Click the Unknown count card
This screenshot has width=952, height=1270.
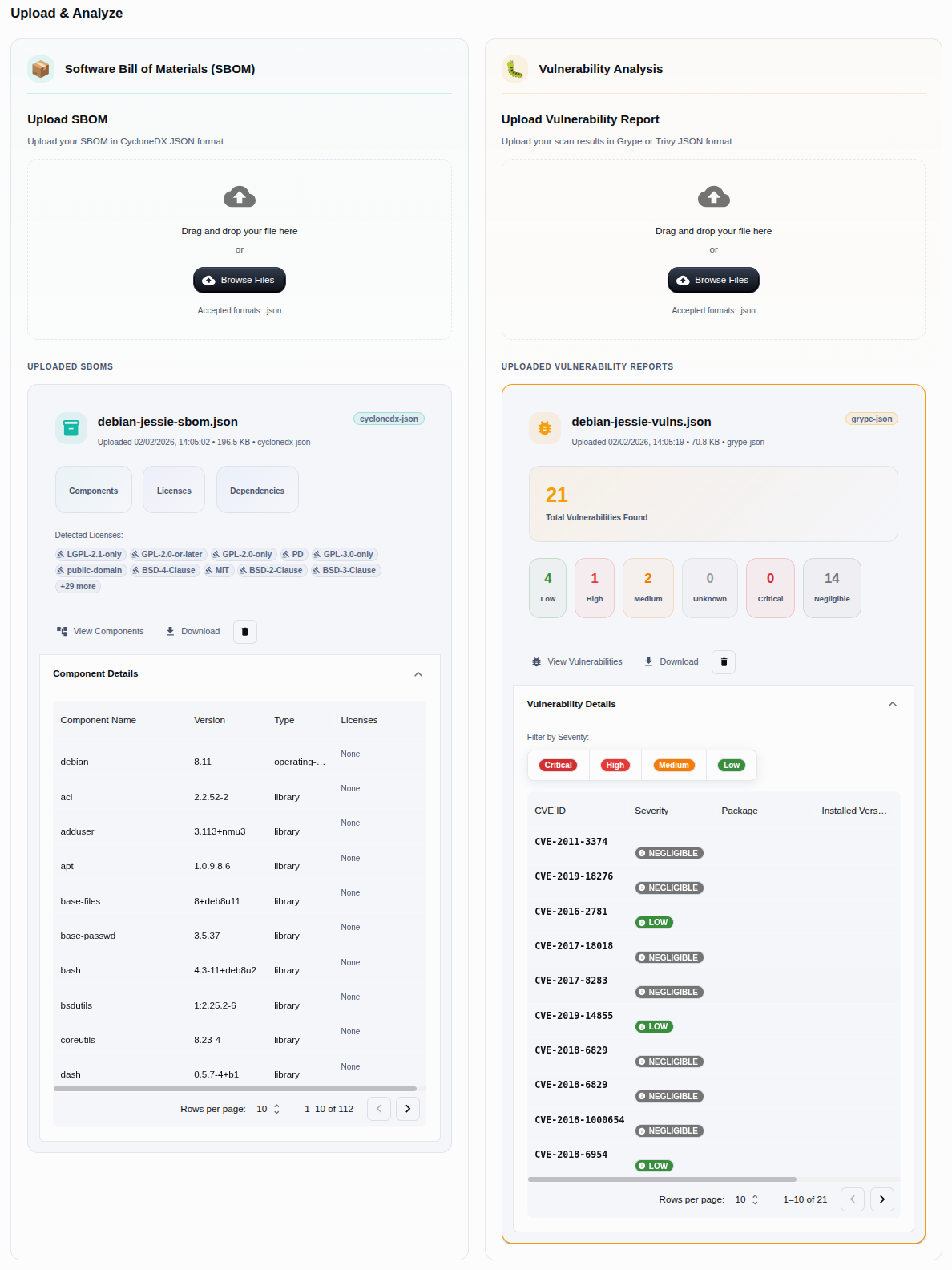tap(710, 588)
